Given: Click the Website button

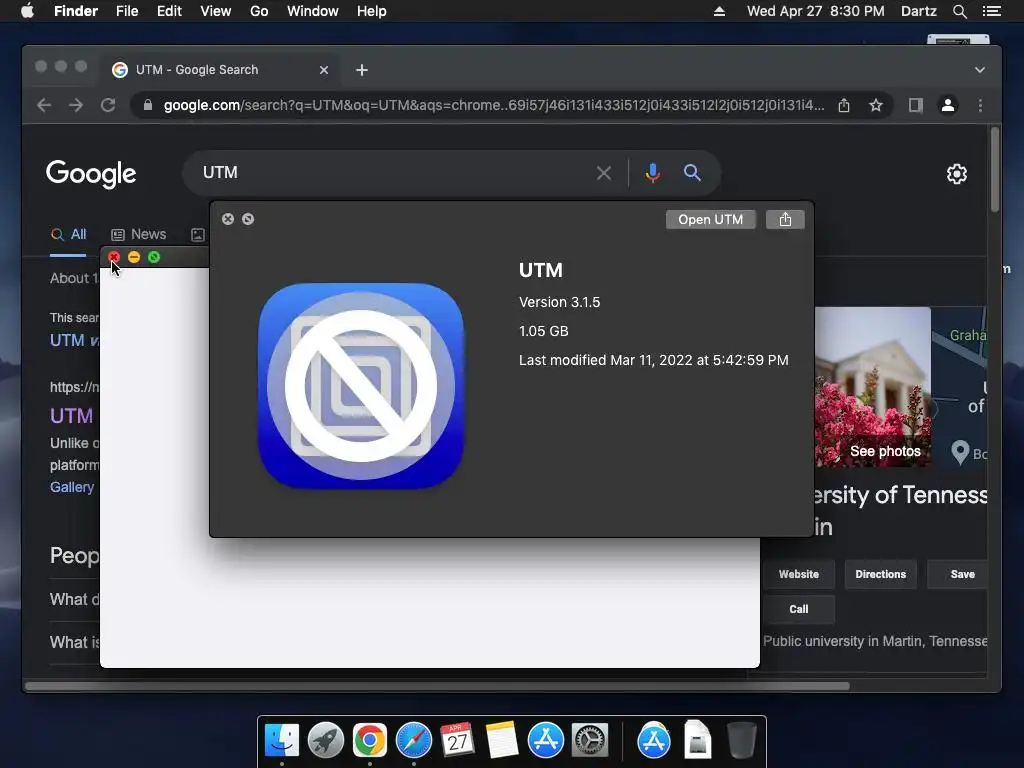Looking at the screenshot, I should tap(799, 574).
